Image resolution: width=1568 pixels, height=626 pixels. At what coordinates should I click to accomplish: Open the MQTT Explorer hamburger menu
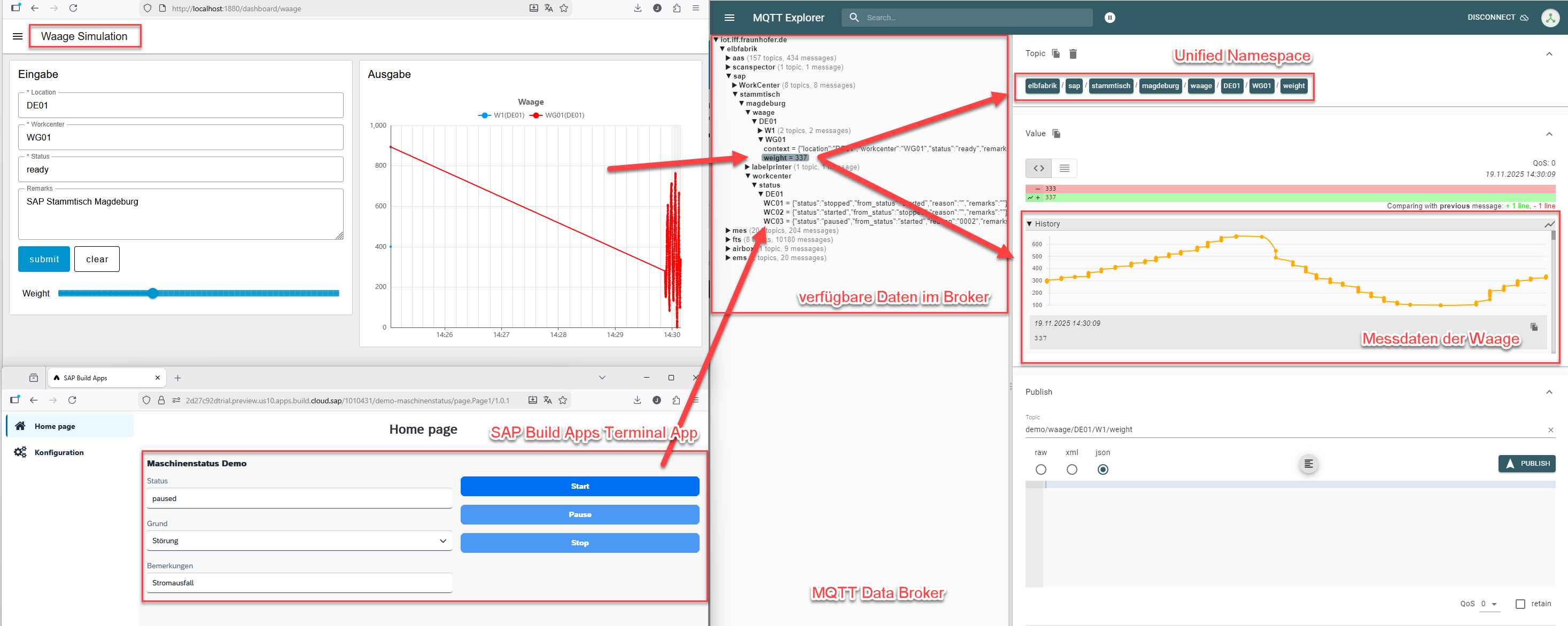729,18
